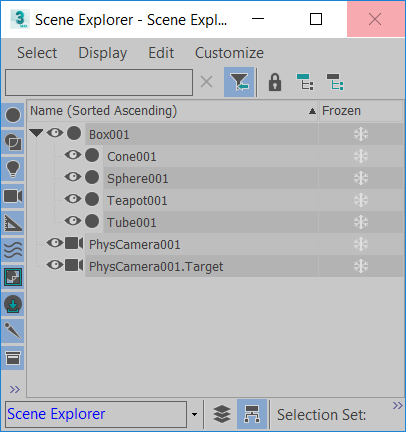
Task: Click the geometry icon beside Cone001
Action: coord(92,155)
